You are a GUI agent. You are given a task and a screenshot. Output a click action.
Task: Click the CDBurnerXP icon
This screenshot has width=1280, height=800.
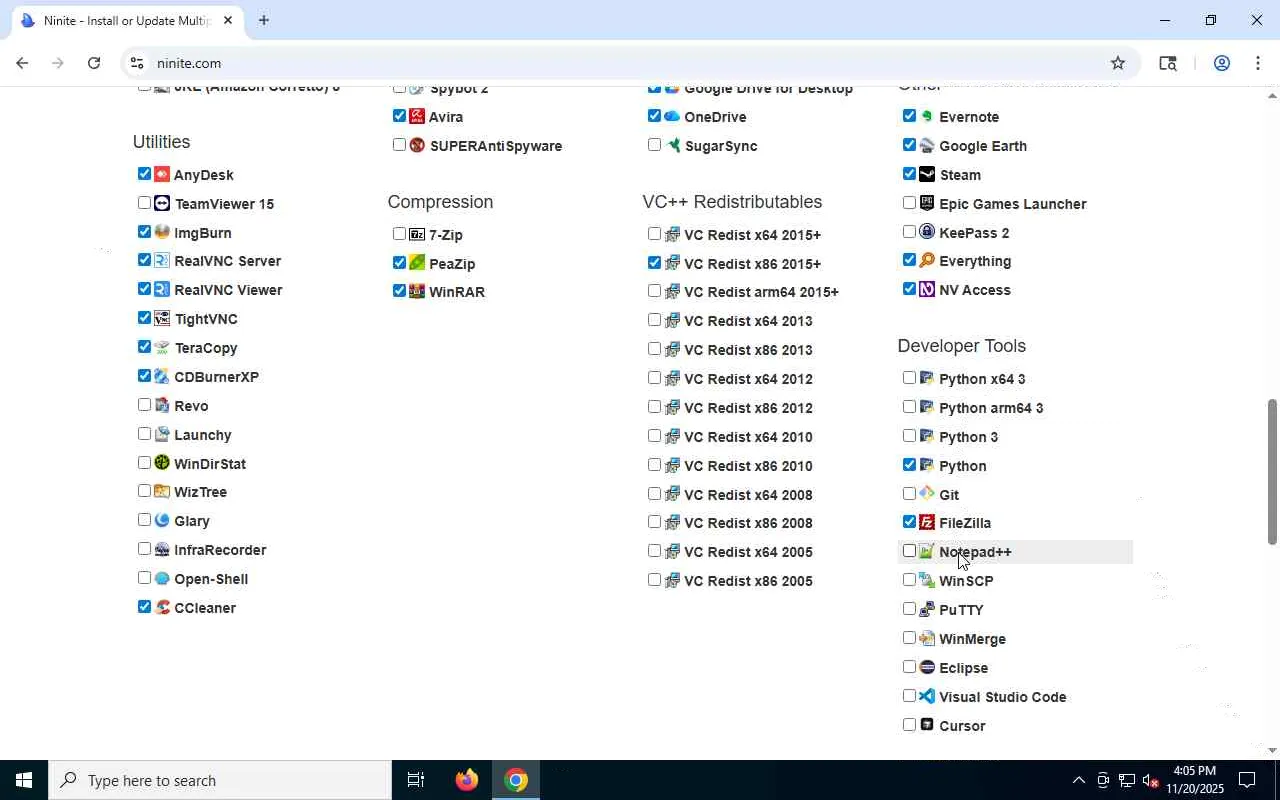coord(162,376)
